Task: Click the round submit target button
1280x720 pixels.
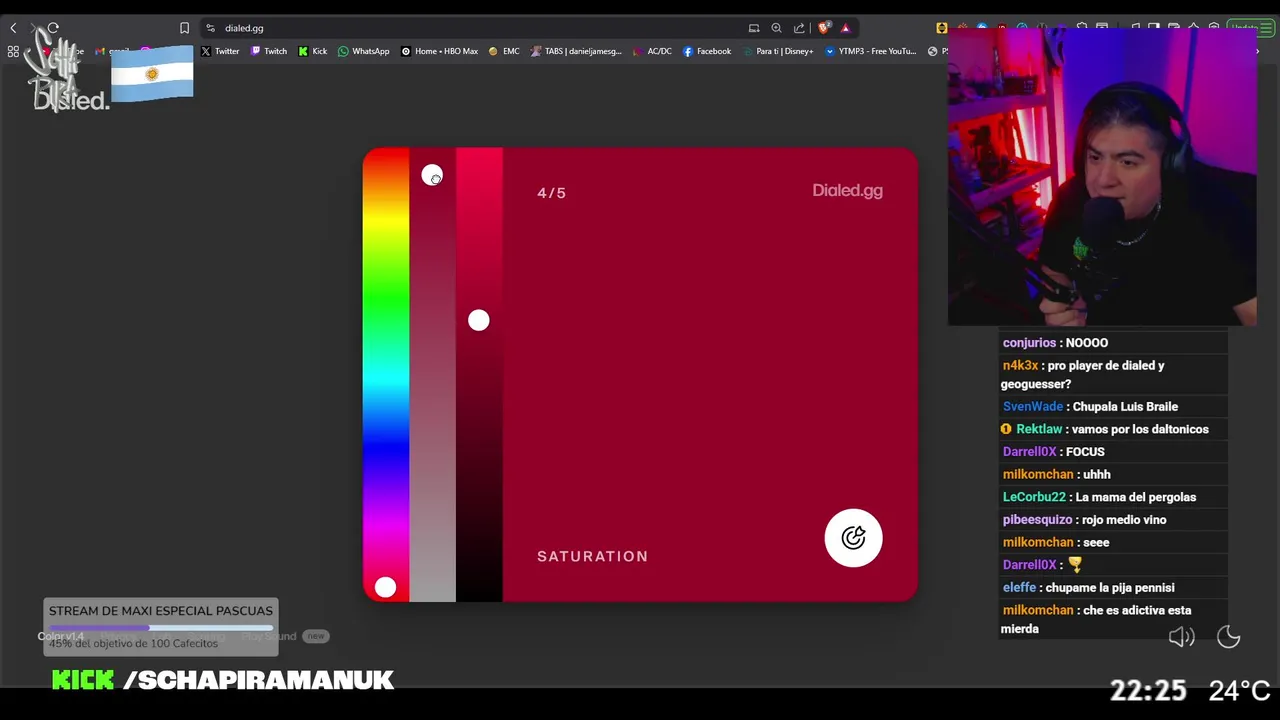Action: [853, 538]
